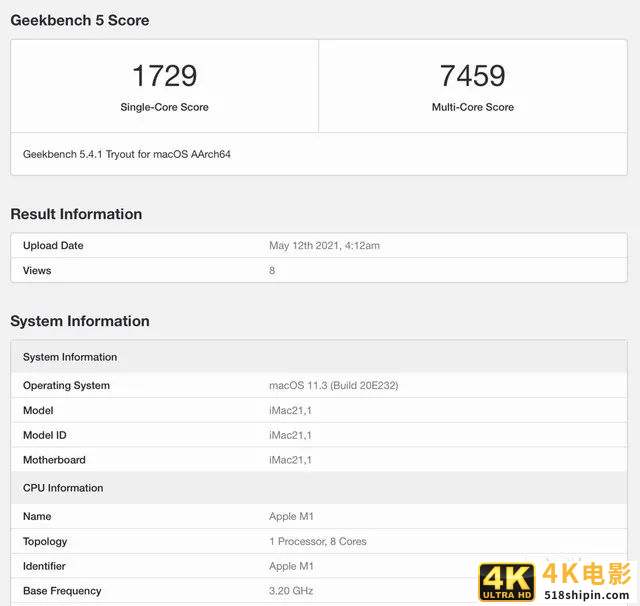Click the Motherboard row label
Screen dimensions: 640x606
point(54,461)
